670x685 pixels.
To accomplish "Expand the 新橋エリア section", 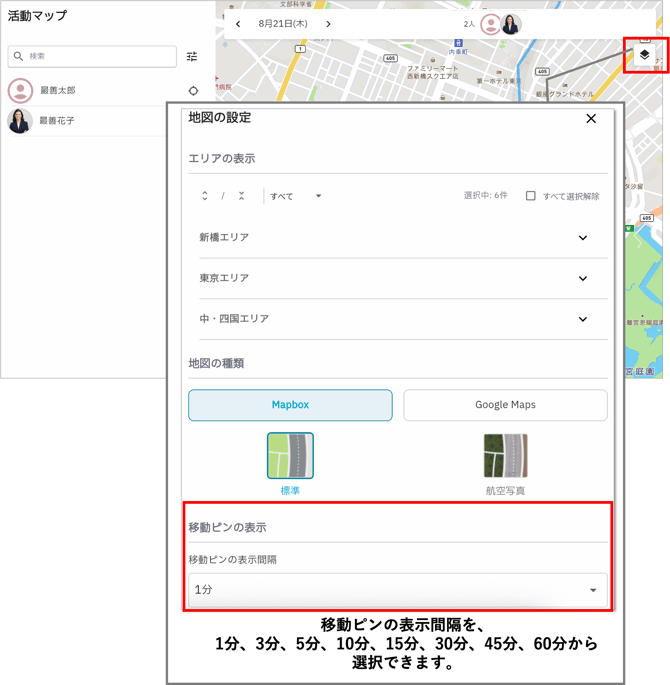I will tap(583, 238).
